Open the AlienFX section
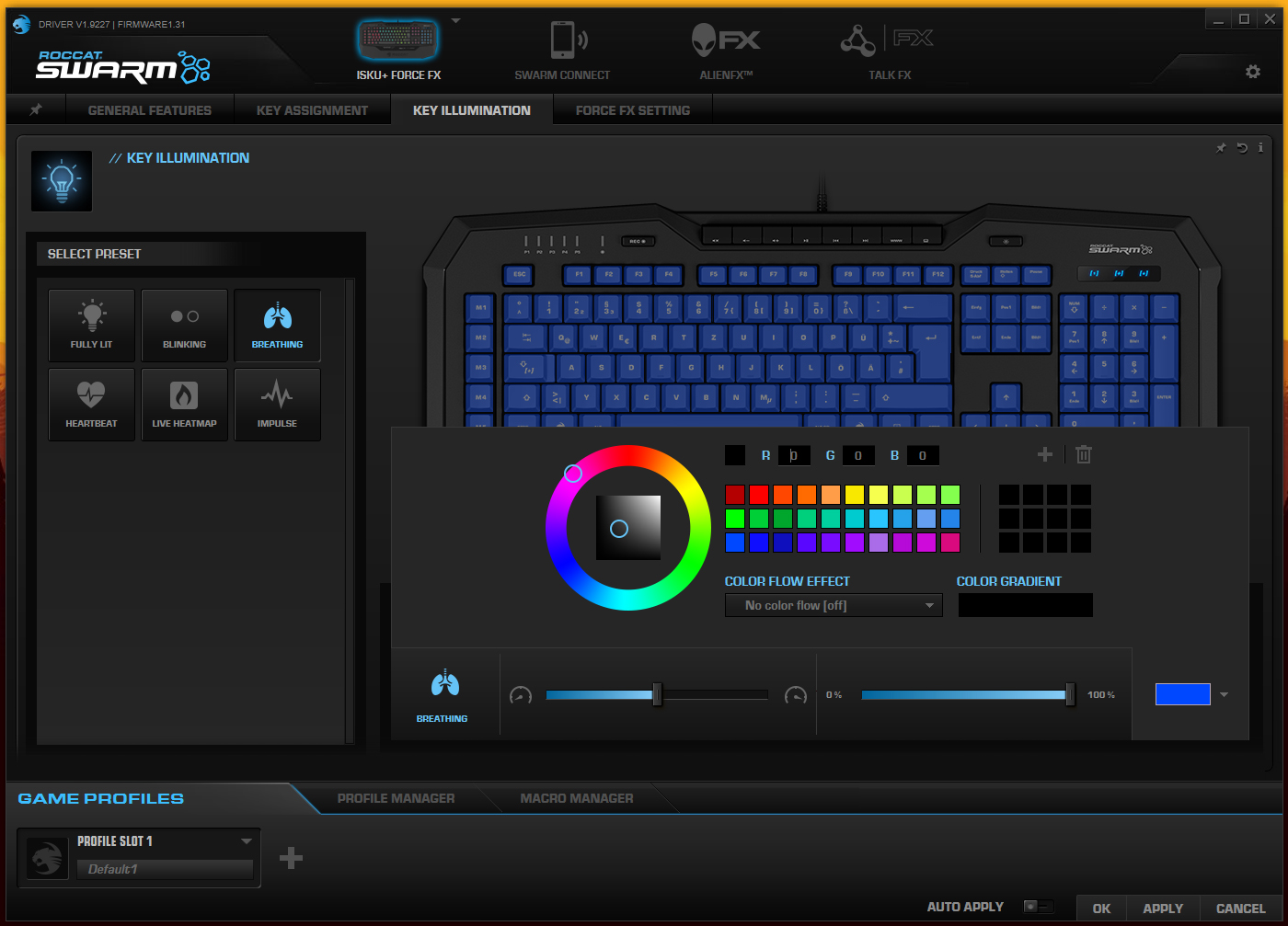The height and width of the screenshot is (926, 1288). tap(726, 49)
